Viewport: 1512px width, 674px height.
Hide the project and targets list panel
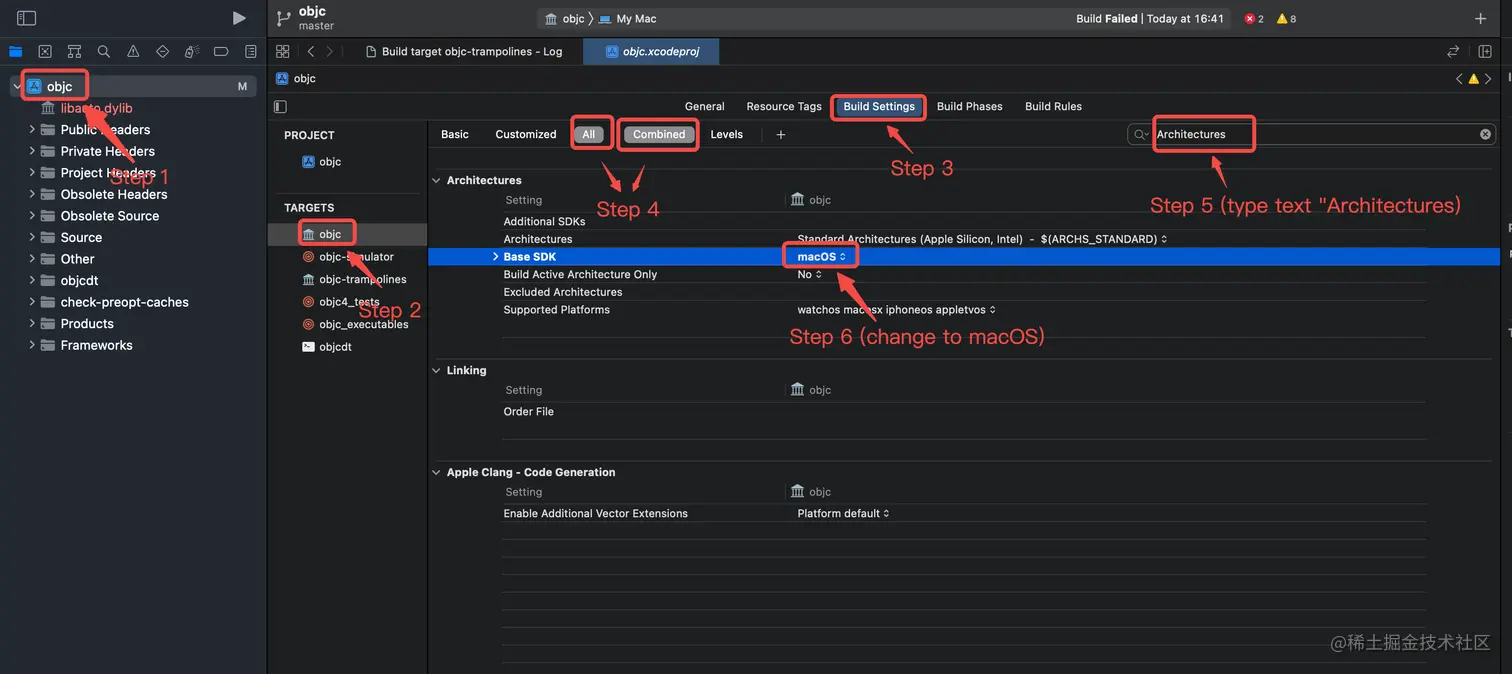(280, 106)
